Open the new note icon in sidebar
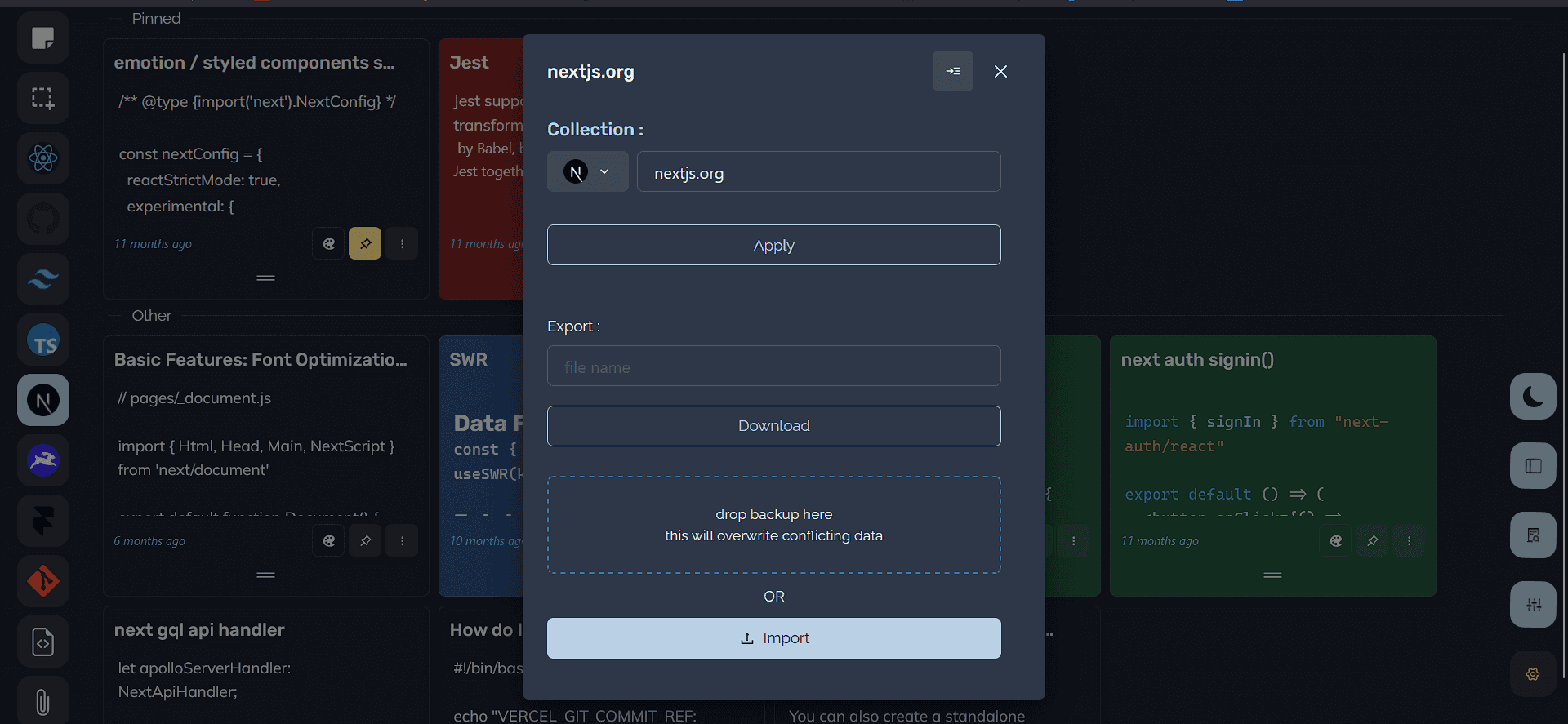The image size is (1568, 724). tap(43, 38)
